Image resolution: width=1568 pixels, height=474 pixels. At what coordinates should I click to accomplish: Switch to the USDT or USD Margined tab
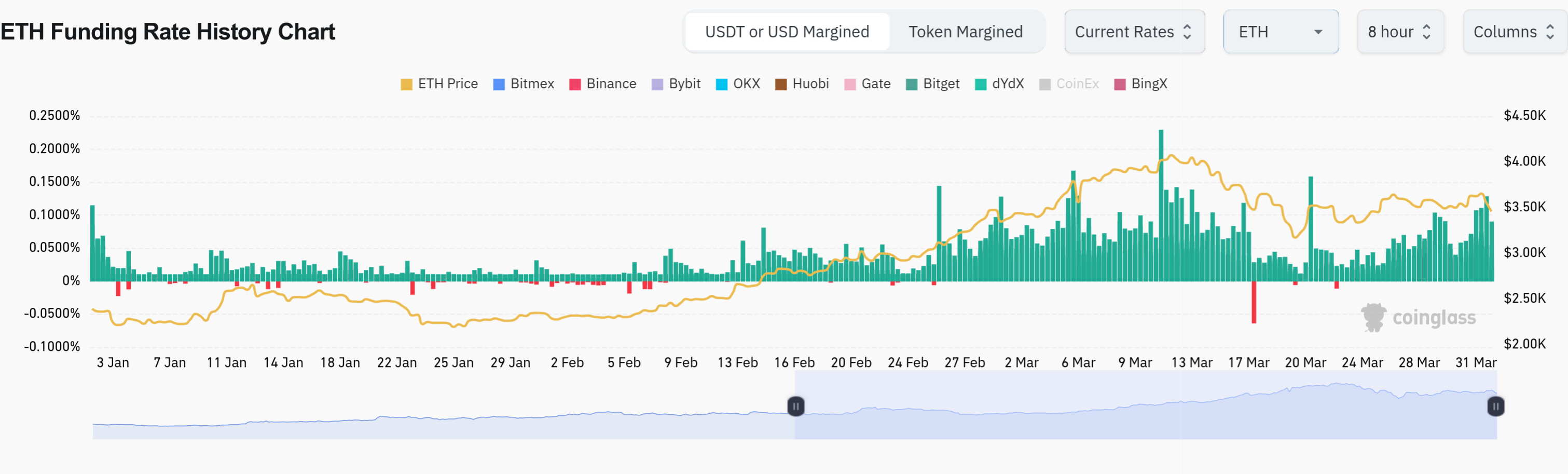[787, 32]
